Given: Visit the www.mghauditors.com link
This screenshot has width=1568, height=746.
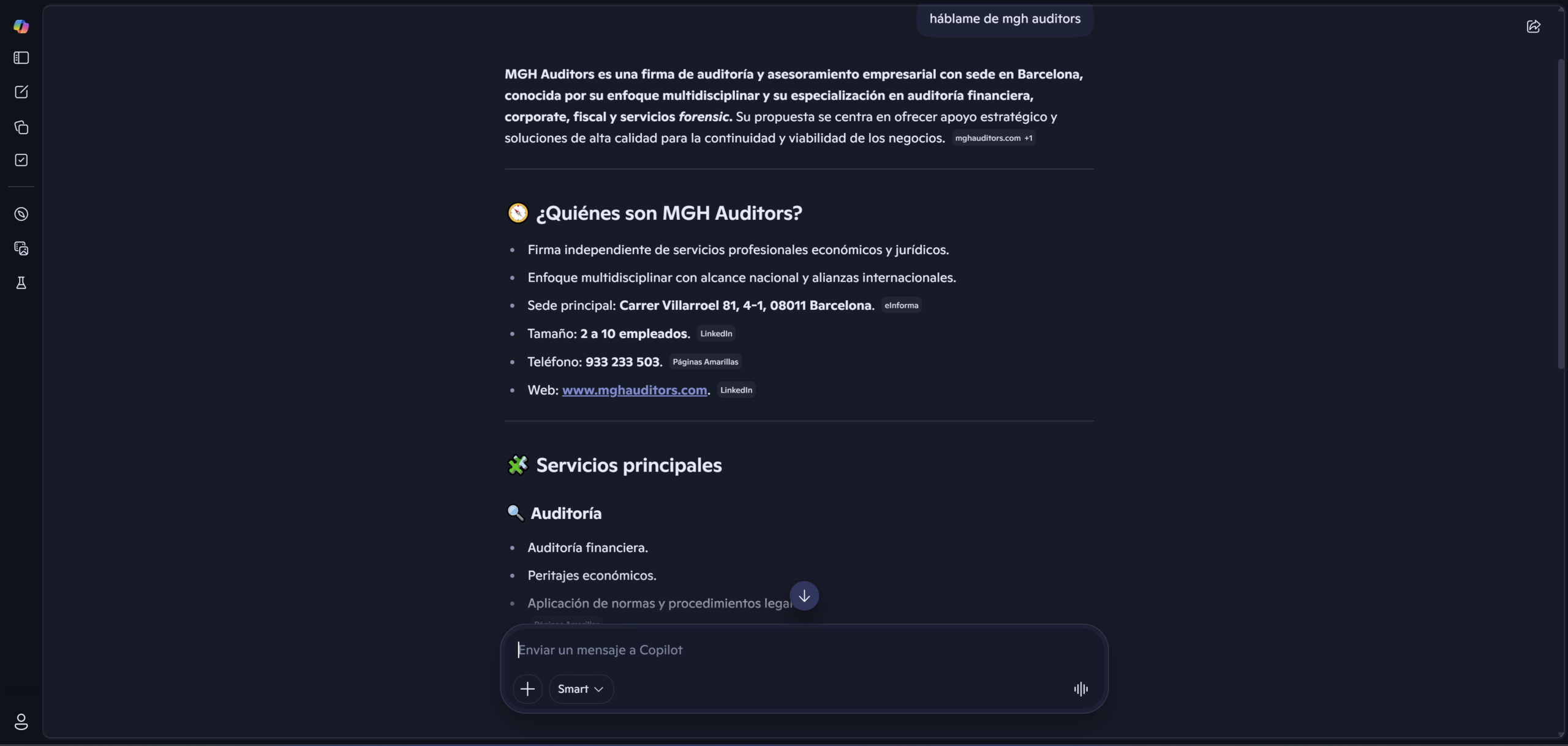Looking at the screenshot, I should click(x=634, y=390).
